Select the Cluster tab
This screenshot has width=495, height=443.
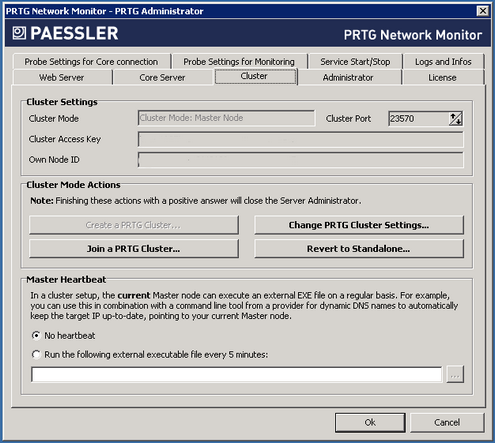point(254,76)
